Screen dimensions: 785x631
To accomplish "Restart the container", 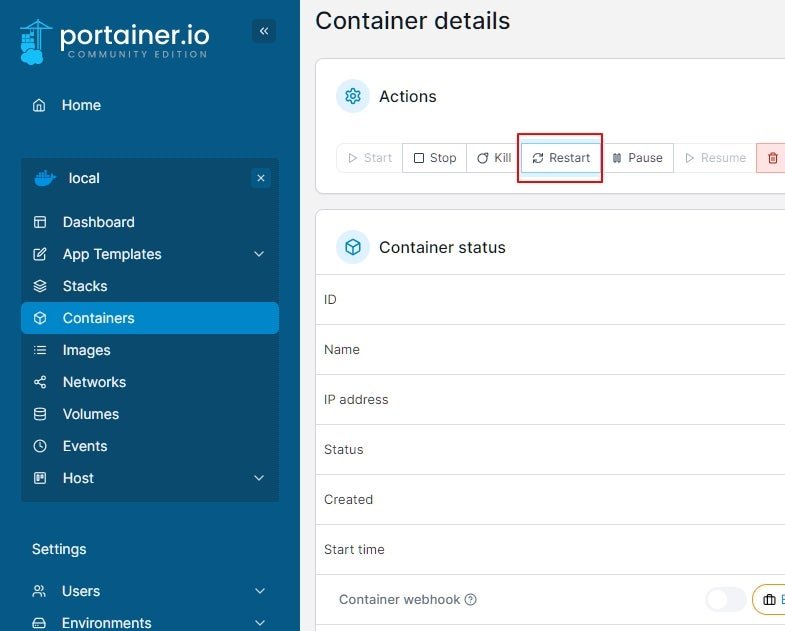I will tap(561, 158).
